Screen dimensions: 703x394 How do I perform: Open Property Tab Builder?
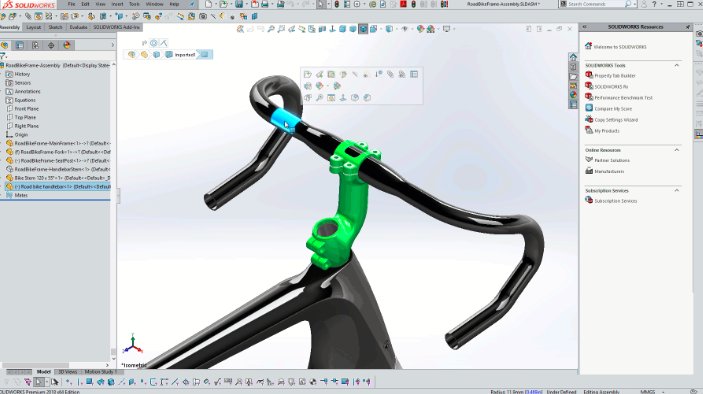click(615, 76)
